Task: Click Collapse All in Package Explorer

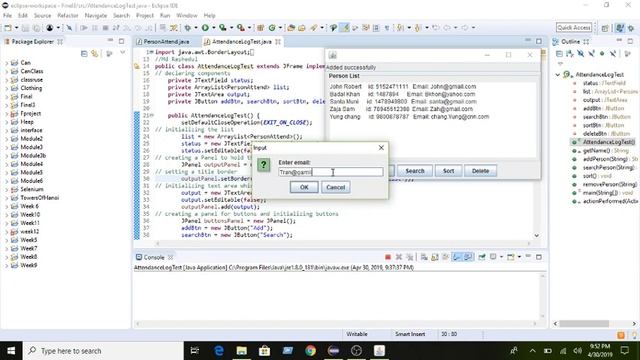Action: tap(84, 53)
